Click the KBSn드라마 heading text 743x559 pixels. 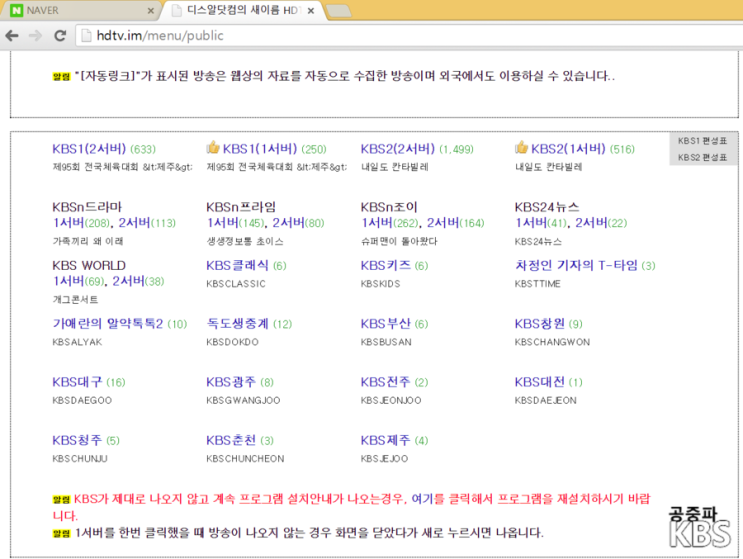[87, 207]
